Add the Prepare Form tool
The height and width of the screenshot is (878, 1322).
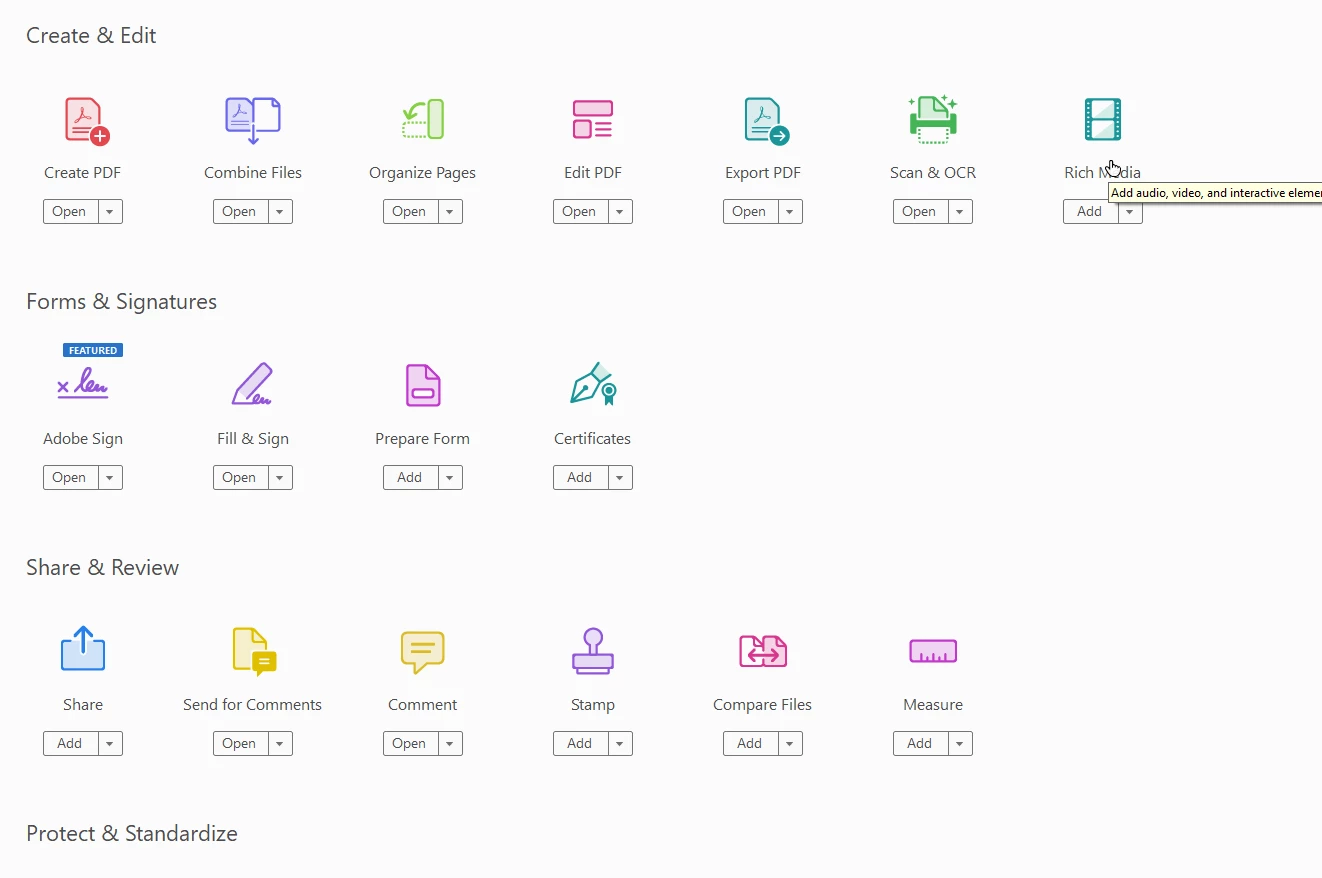tap(410, 477)
